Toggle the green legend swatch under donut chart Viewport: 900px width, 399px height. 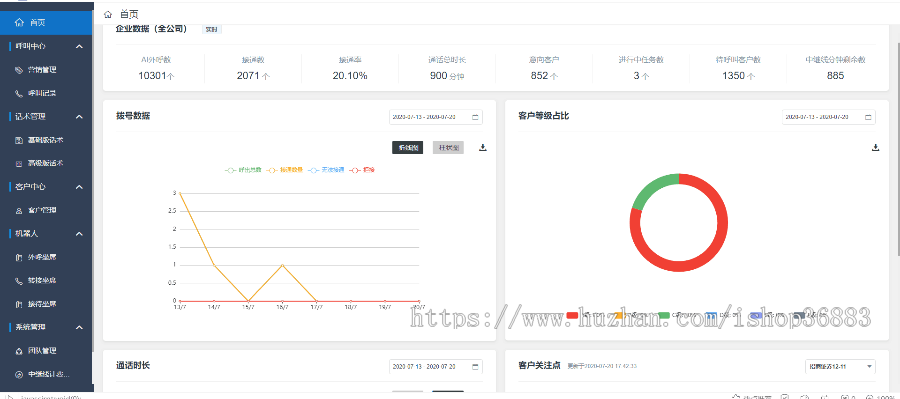[x=664, y=315]
